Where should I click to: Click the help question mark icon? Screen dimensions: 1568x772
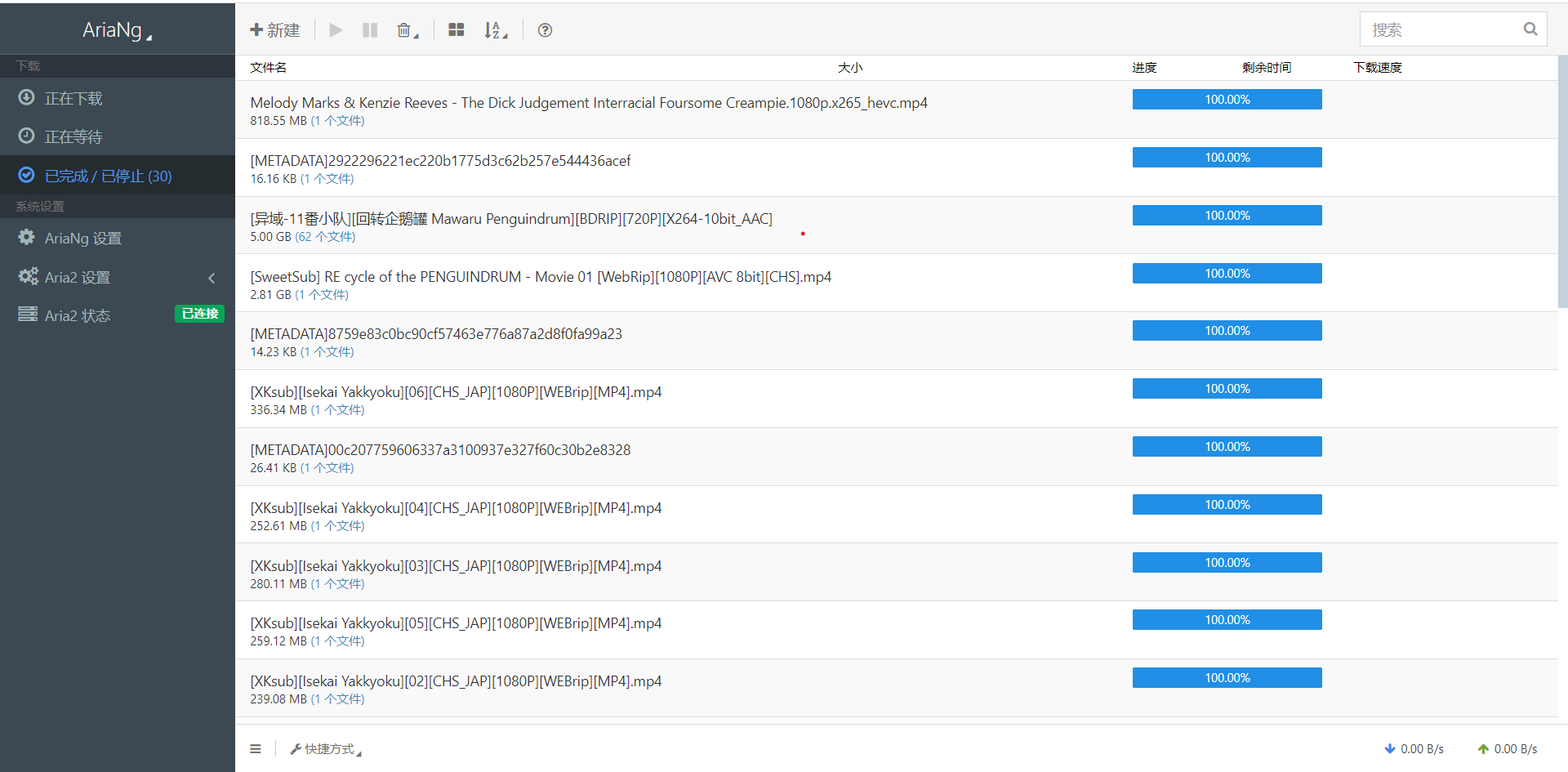pos(545,30)
